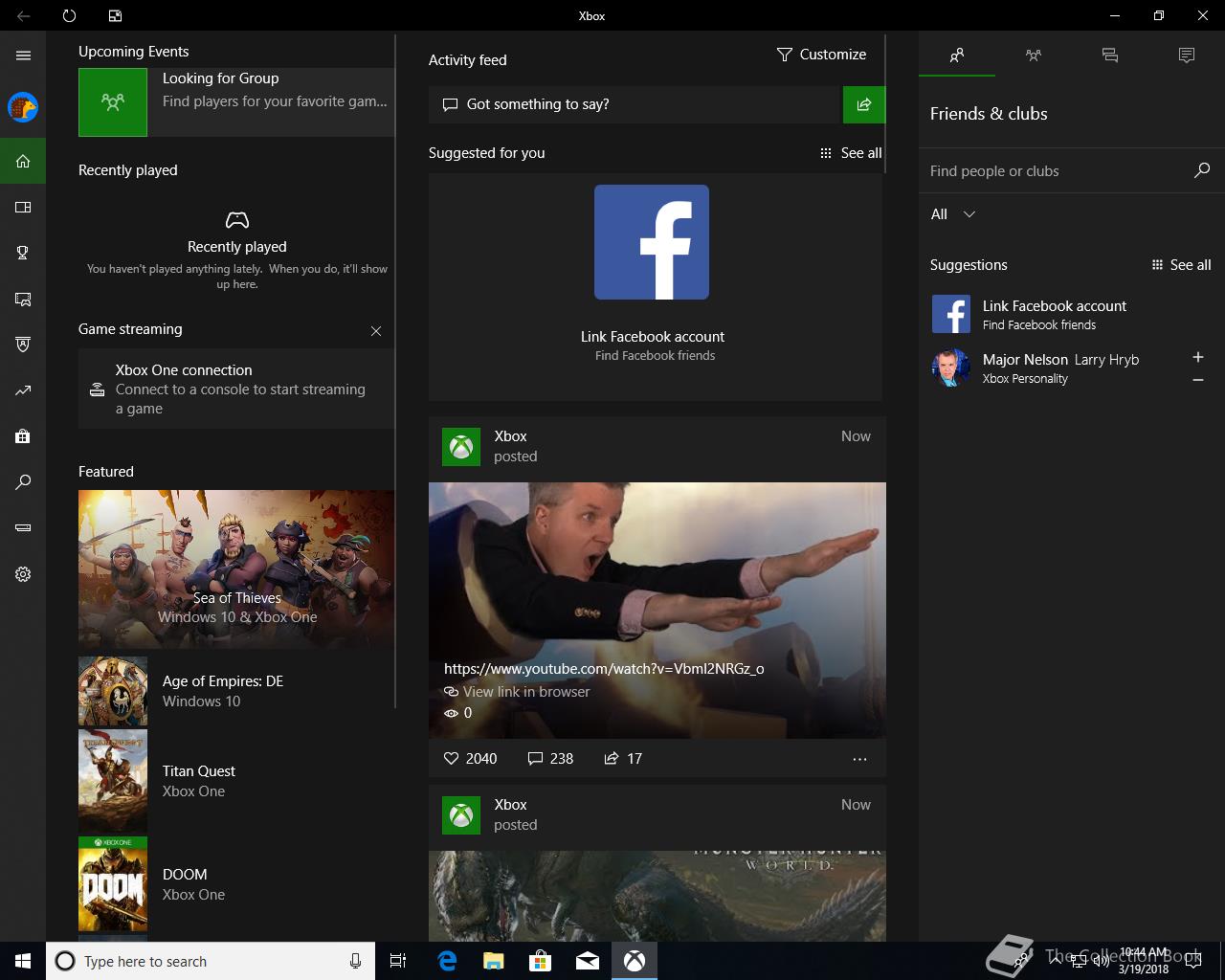Viewport: 1225px width, 980px height.
Task: Switch to Messages tab icon
Action: point(1110,56)
